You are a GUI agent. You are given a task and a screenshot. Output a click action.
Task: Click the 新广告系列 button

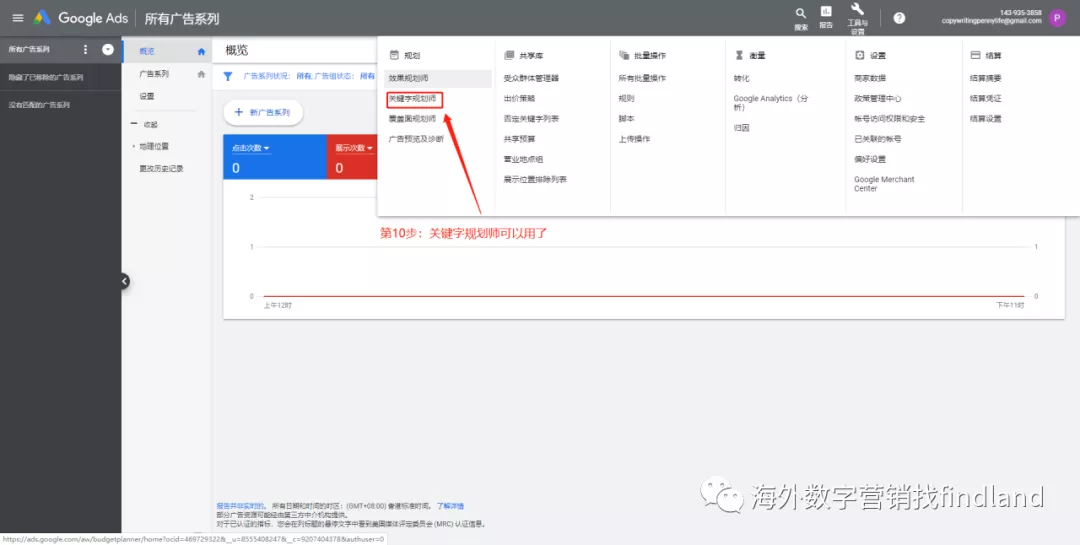tap(263, 112)
